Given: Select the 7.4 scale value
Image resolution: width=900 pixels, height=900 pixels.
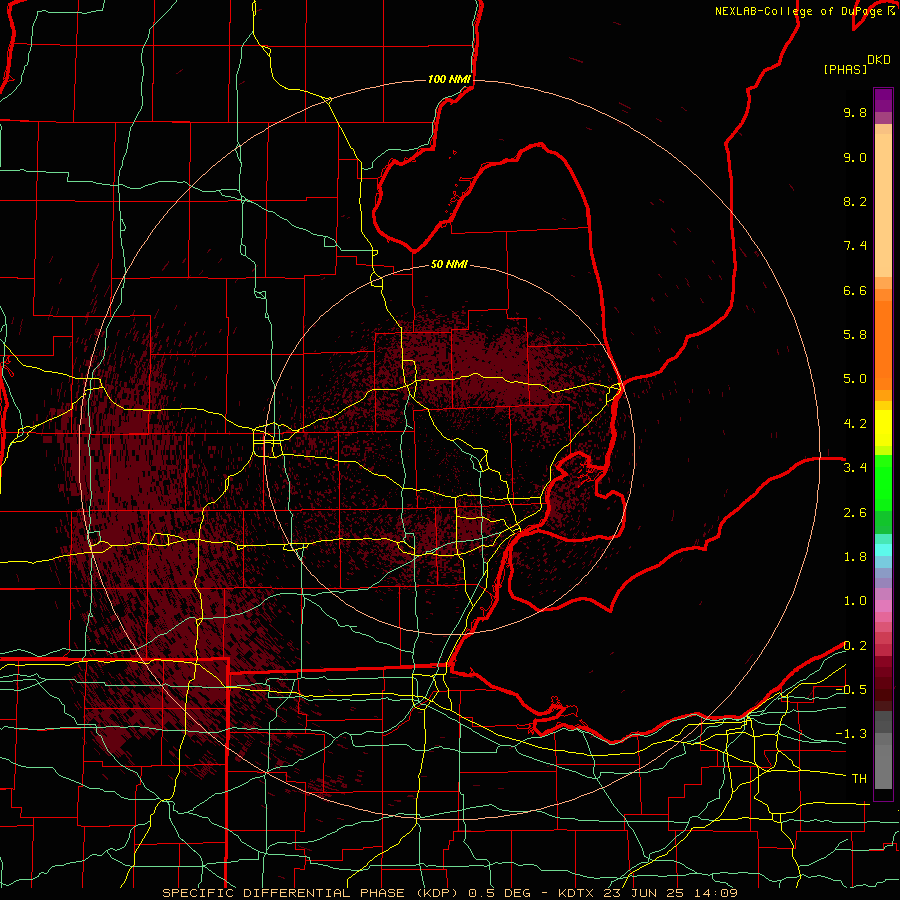Looking at the screenshot, I should click(x=855, y=246).
